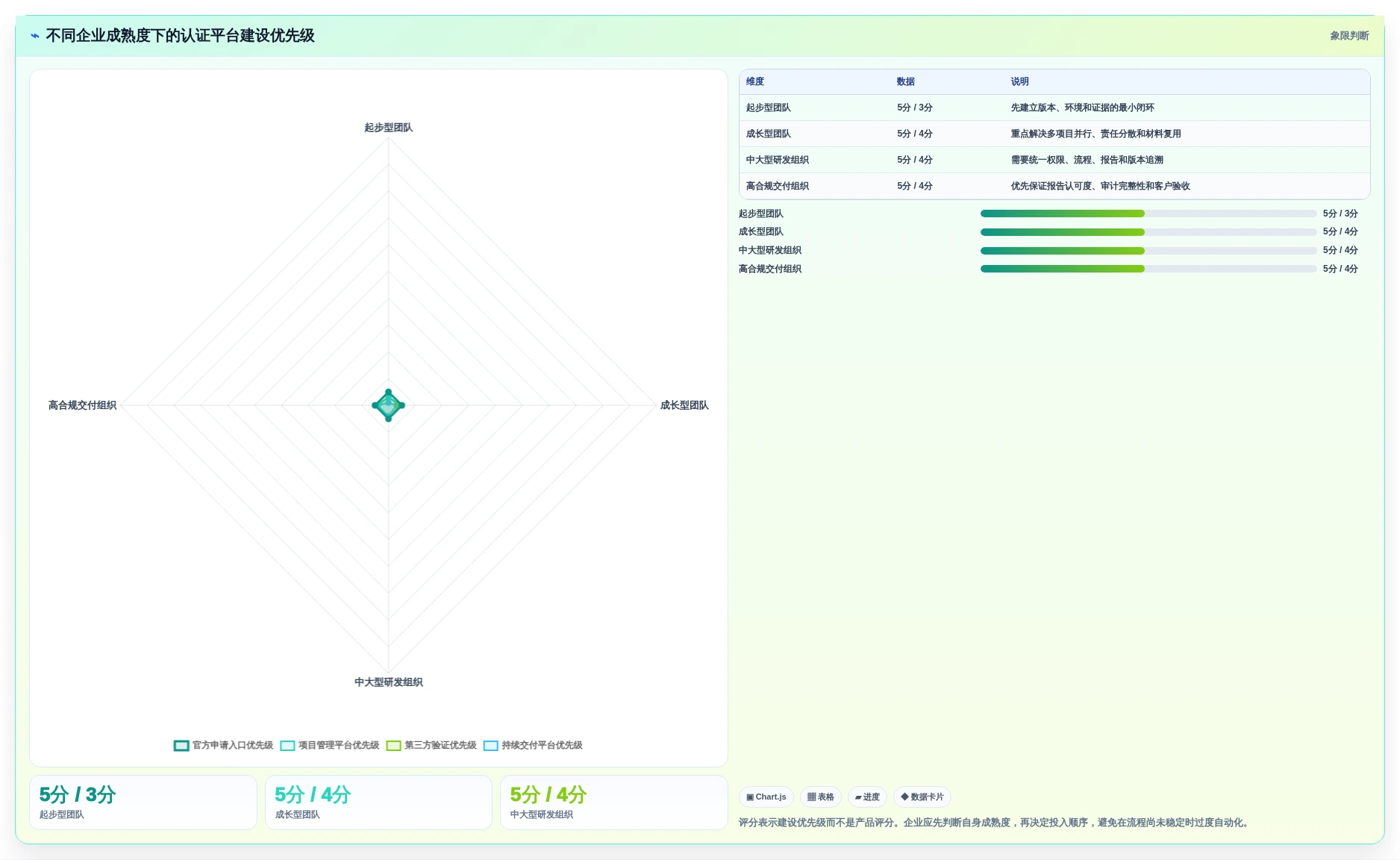Click the radar data polygon at chart center
The image size is (1400, 860).
(x=388, y=405)
